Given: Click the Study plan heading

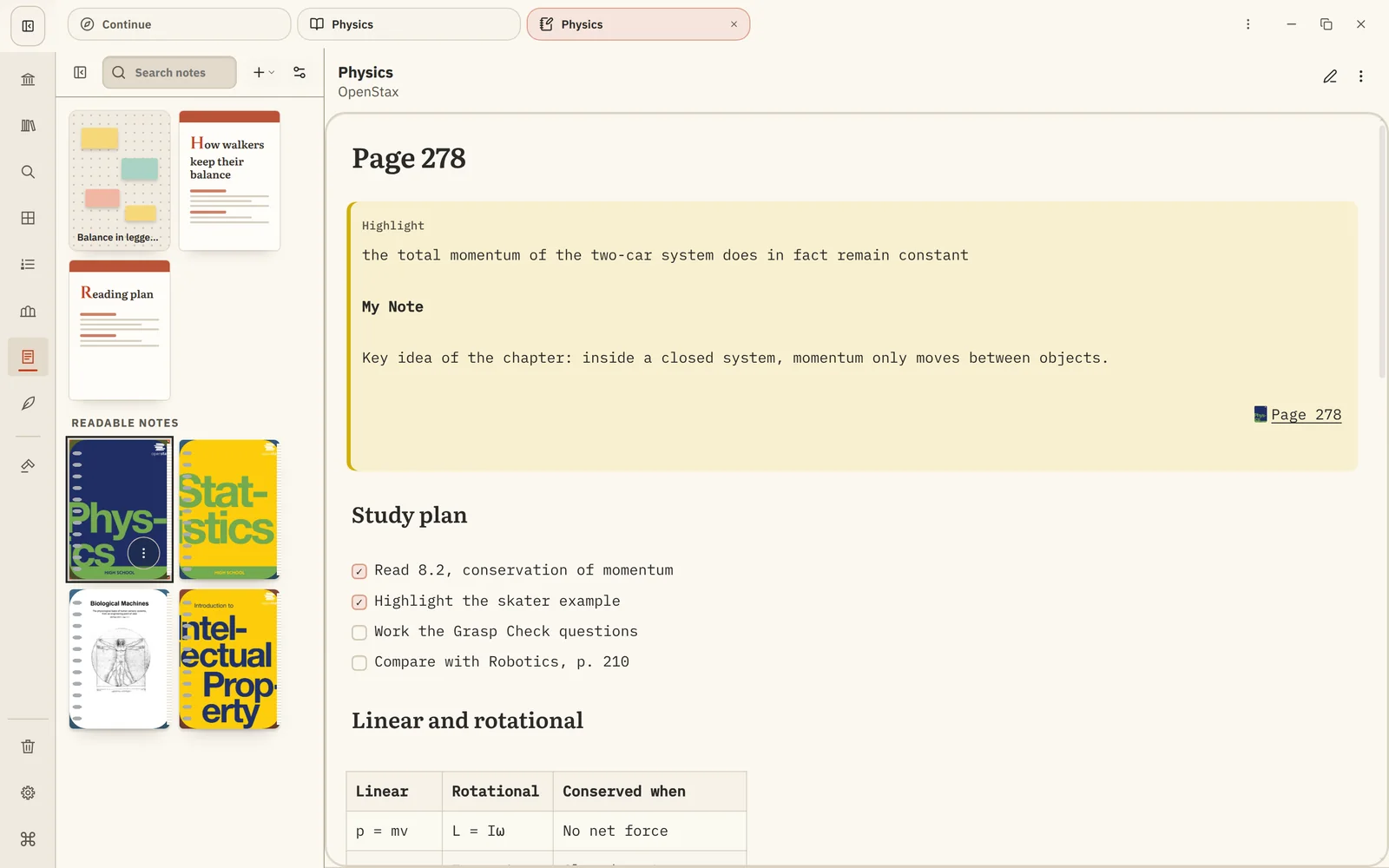Looking at the screenshot, I should click(x=409, y=516).
